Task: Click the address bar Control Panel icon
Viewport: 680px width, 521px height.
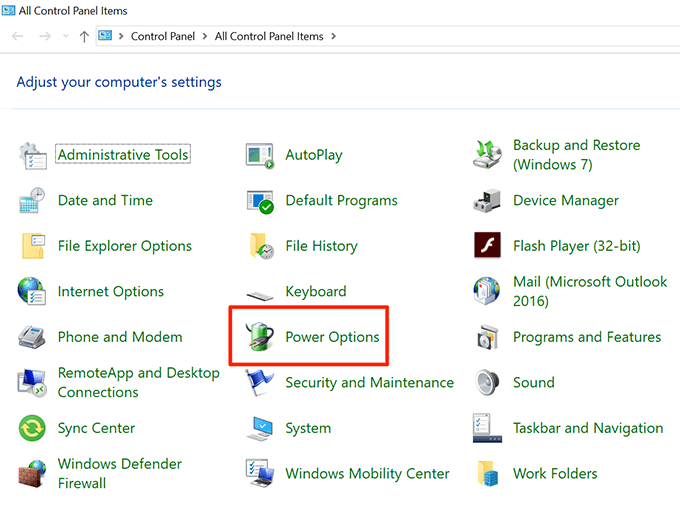Action: [x=105, y=36]
